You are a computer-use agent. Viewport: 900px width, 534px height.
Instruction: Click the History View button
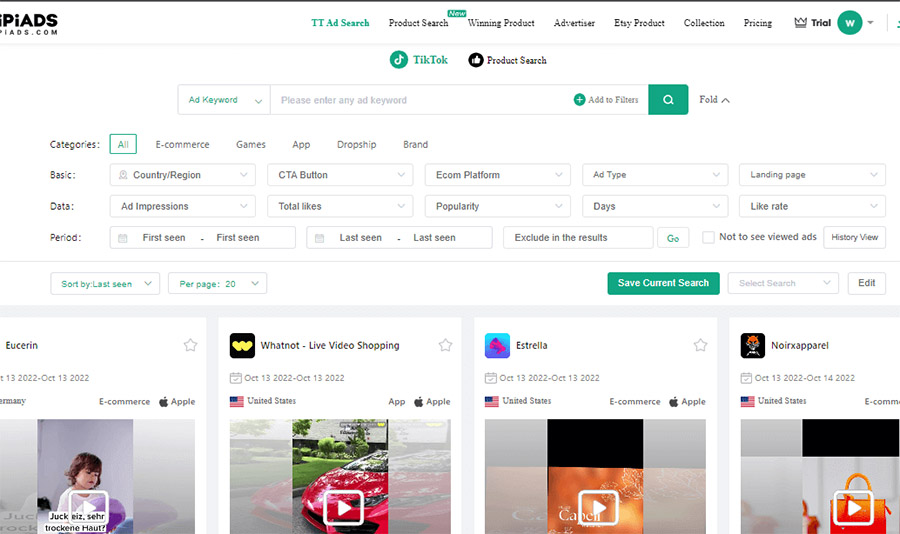(855, 237)
